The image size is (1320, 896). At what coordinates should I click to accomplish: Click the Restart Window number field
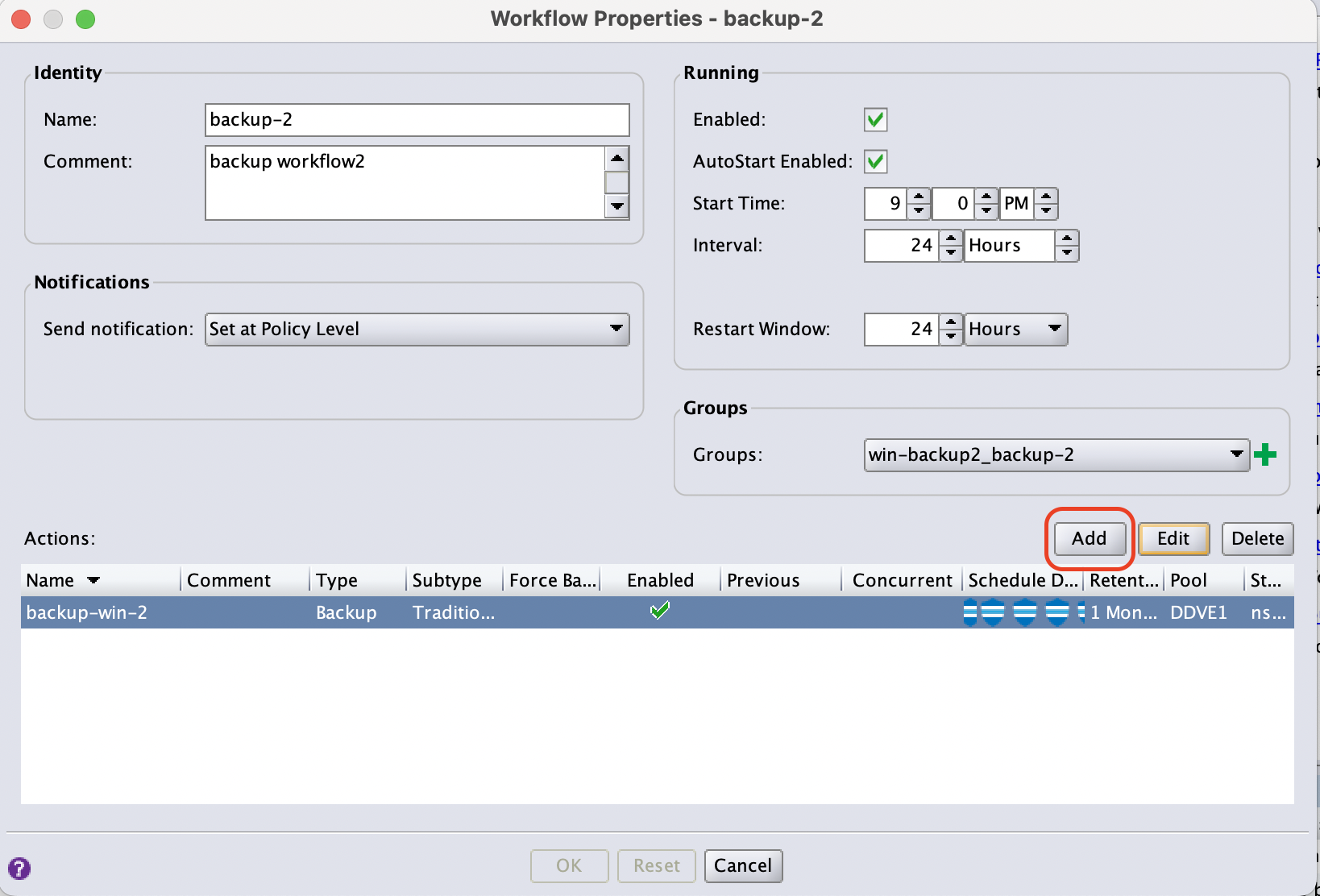[903, 329]
